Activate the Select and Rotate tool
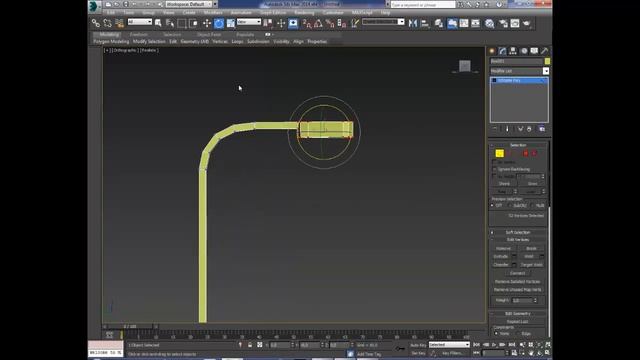Image resolution: width=640 pixels, height=360 pixels. point(219,23)
